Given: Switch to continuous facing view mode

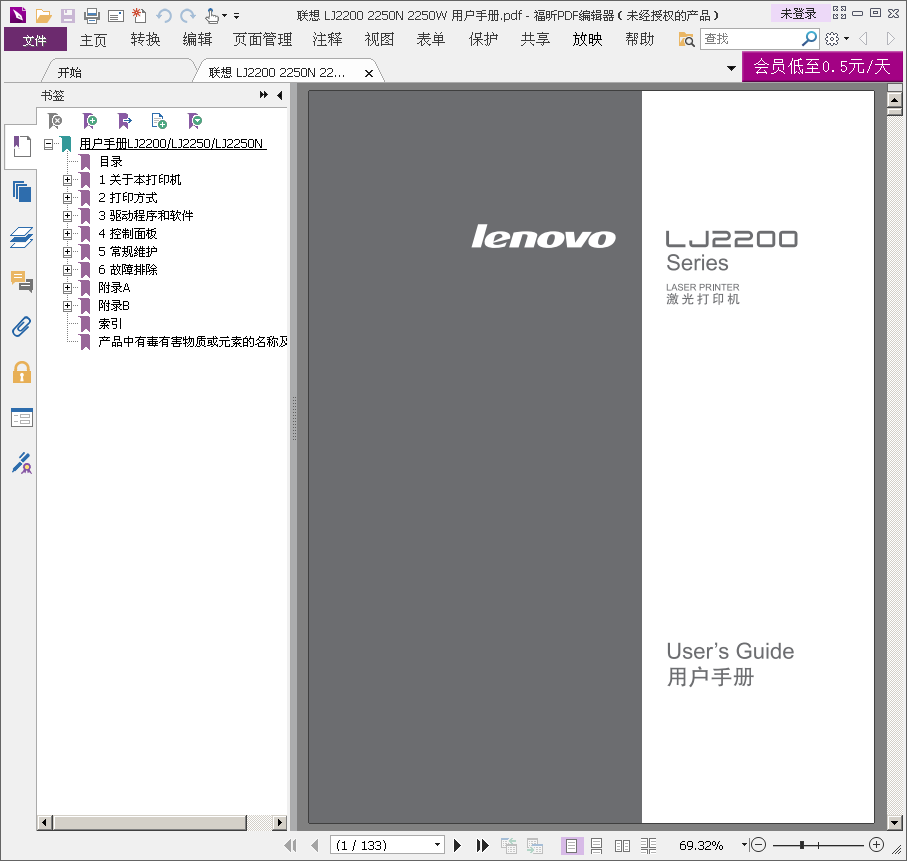Looking at the screenshot, I should pos(648,846).
